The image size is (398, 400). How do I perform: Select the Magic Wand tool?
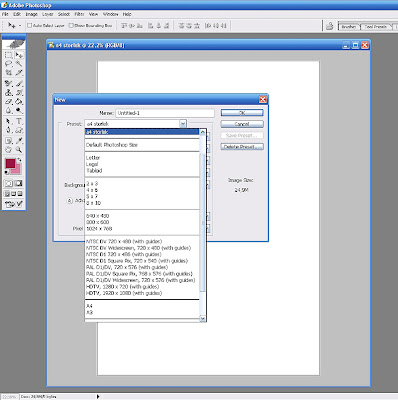pos(19,64)
